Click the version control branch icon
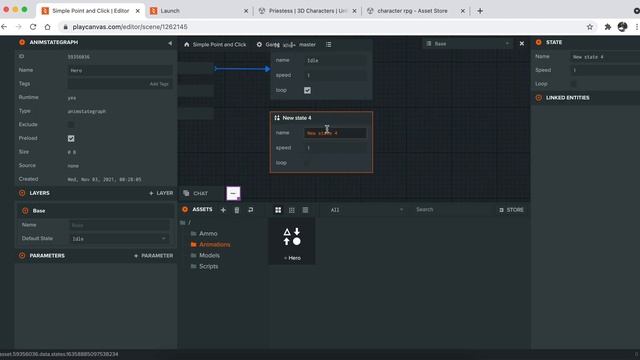 (x=289, y=45)
